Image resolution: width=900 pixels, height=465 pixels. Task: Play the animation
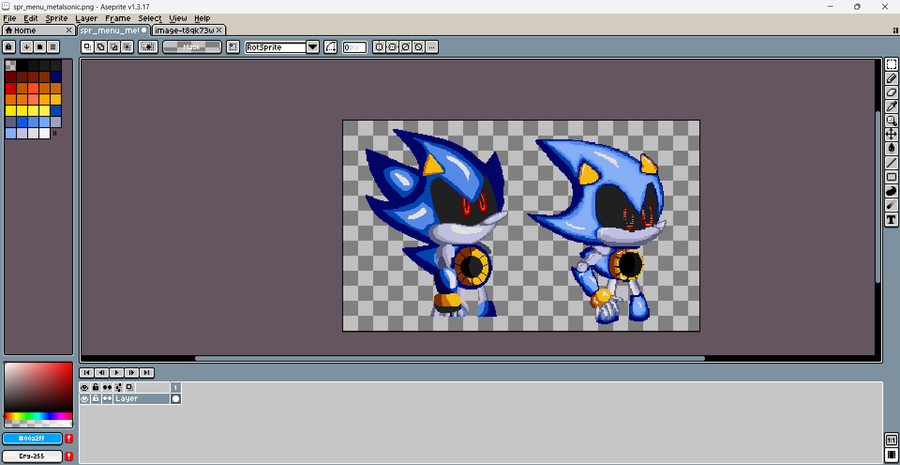[x=117, y=373]
